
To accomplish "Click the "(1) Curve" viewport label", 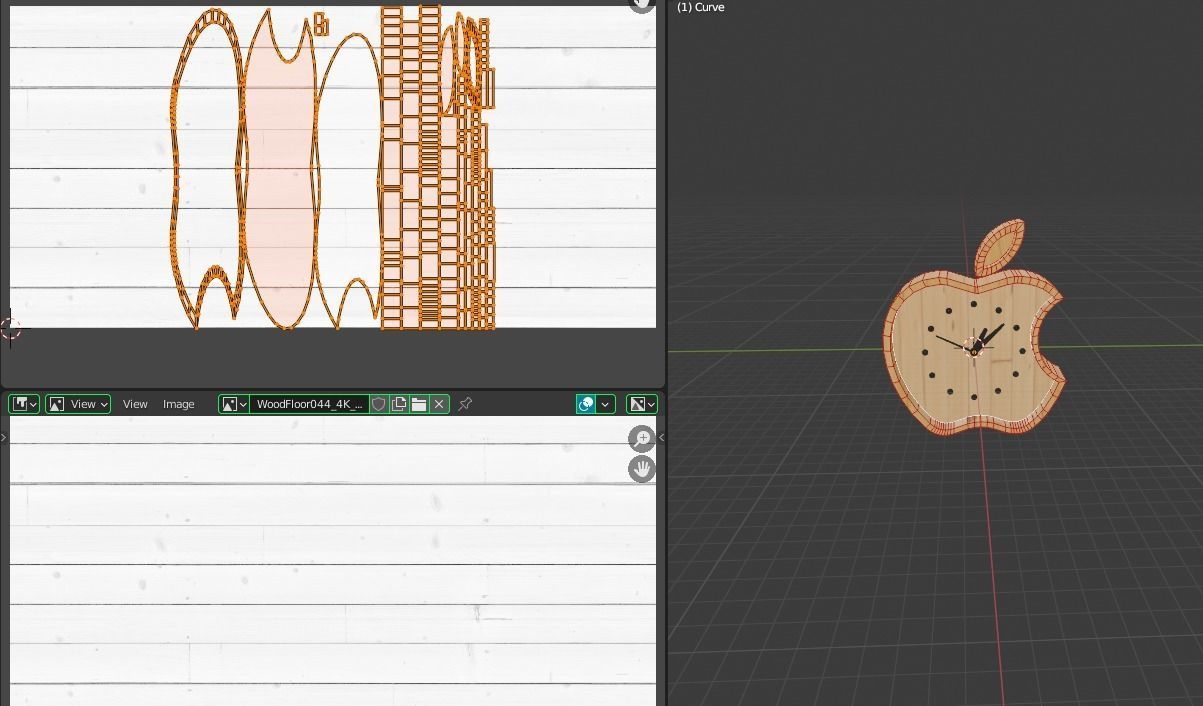I will [701, 7].
